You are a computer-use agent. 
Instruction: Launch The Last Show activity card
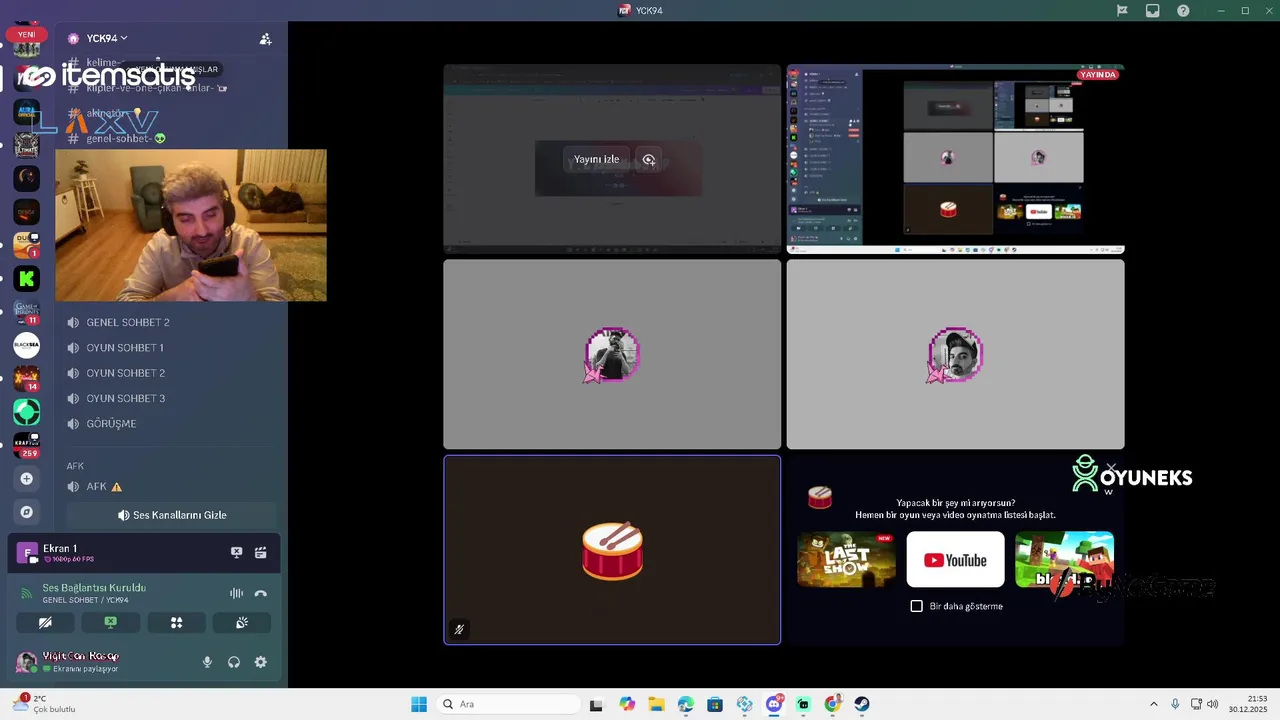[x=846, y=559]
